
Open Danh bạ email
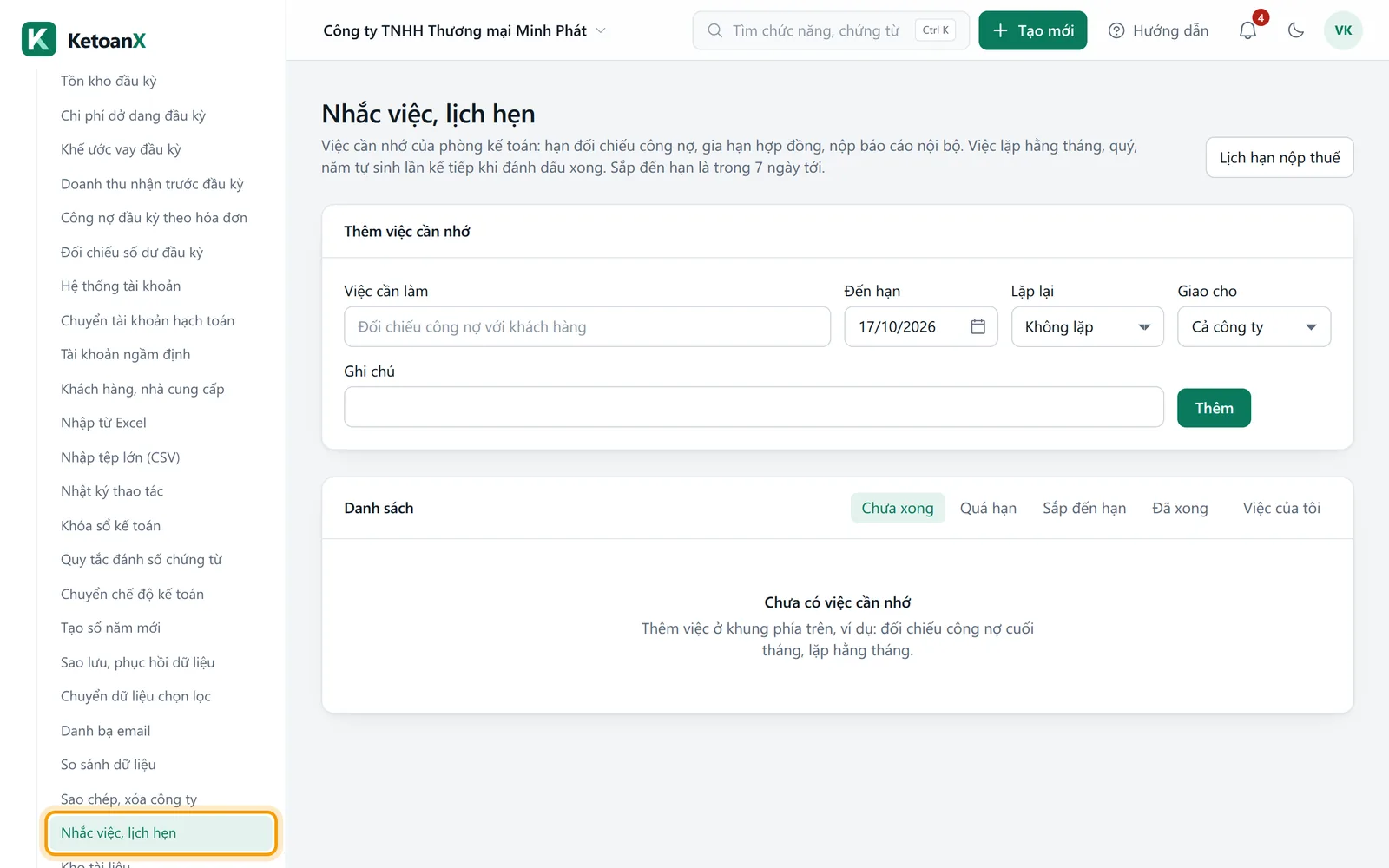(105, 731)
